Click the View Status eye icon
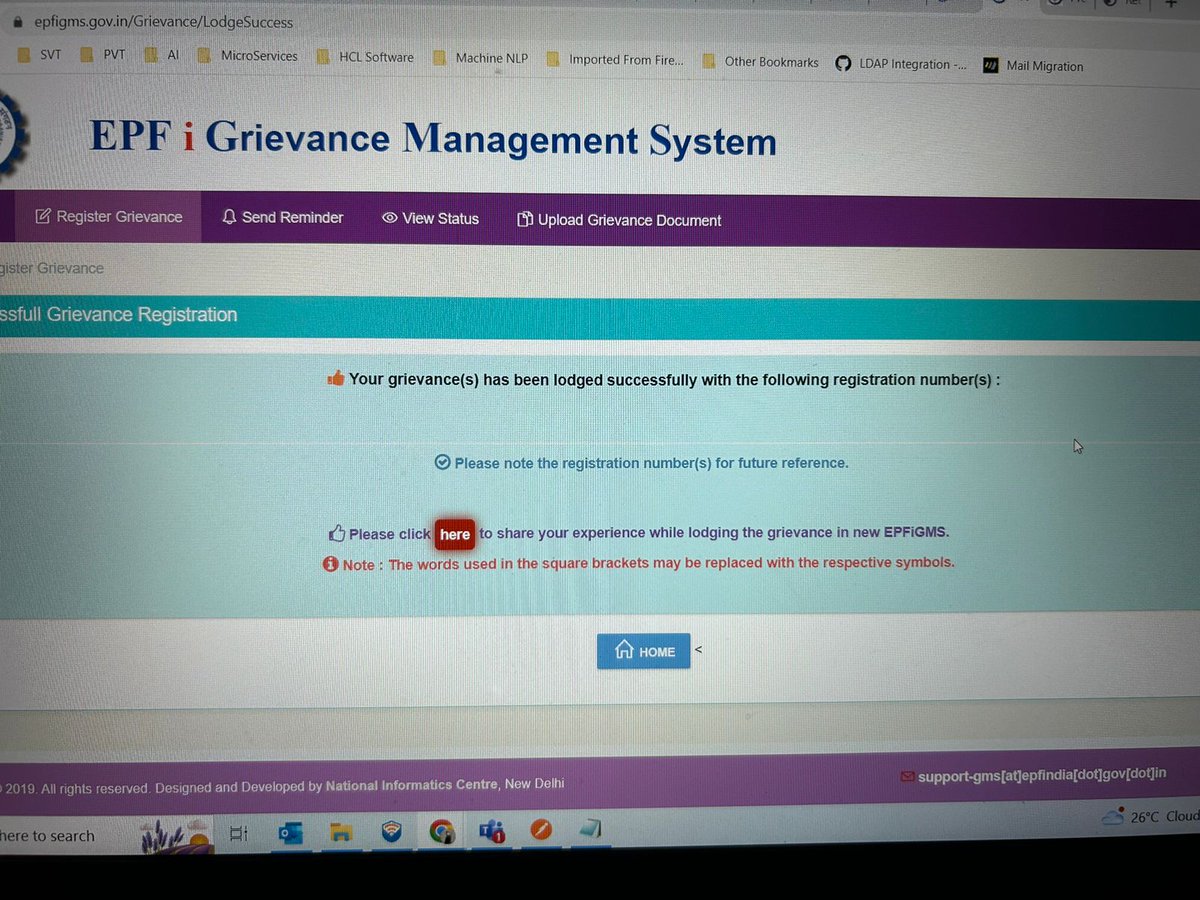The width and height of the screenshot is (1200, 900). pyautogui.click(x=390, y=218)
